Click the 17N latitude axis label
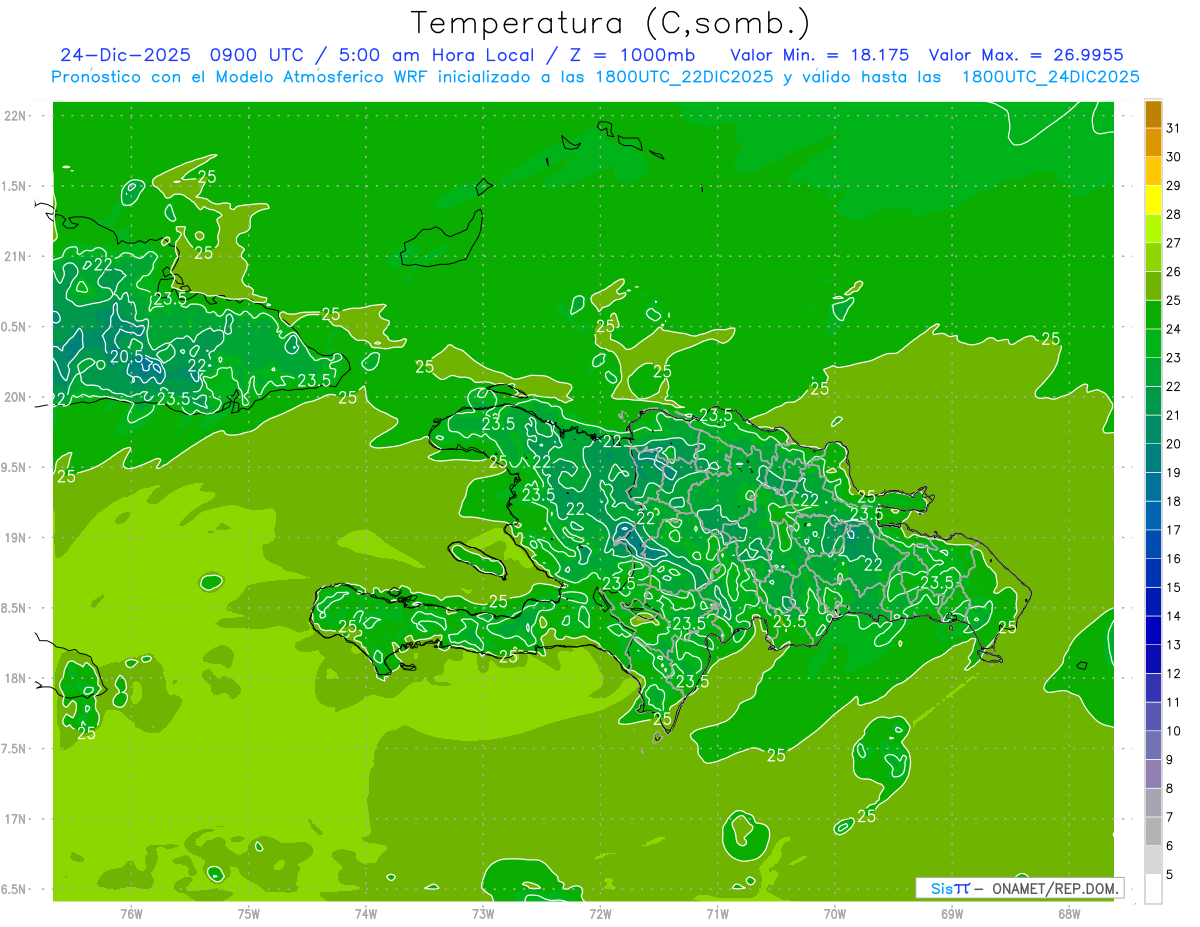The height and width of the screenshot is (927, 1200). click(16, 819)
